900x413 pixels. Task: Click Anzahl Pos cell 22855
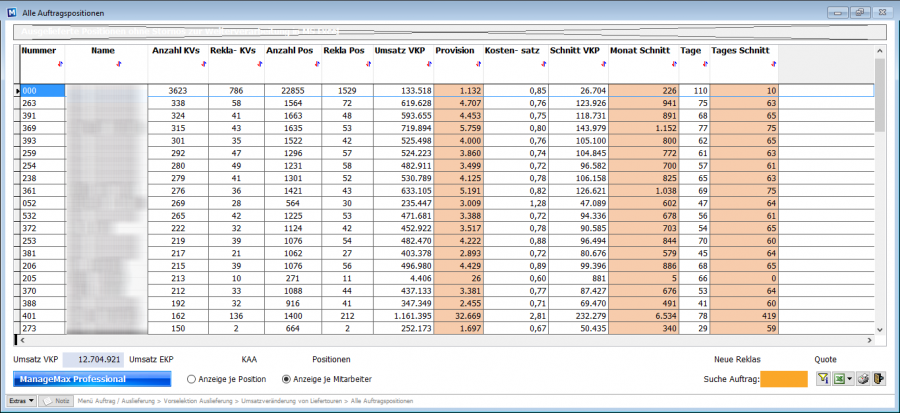(293, 91)
